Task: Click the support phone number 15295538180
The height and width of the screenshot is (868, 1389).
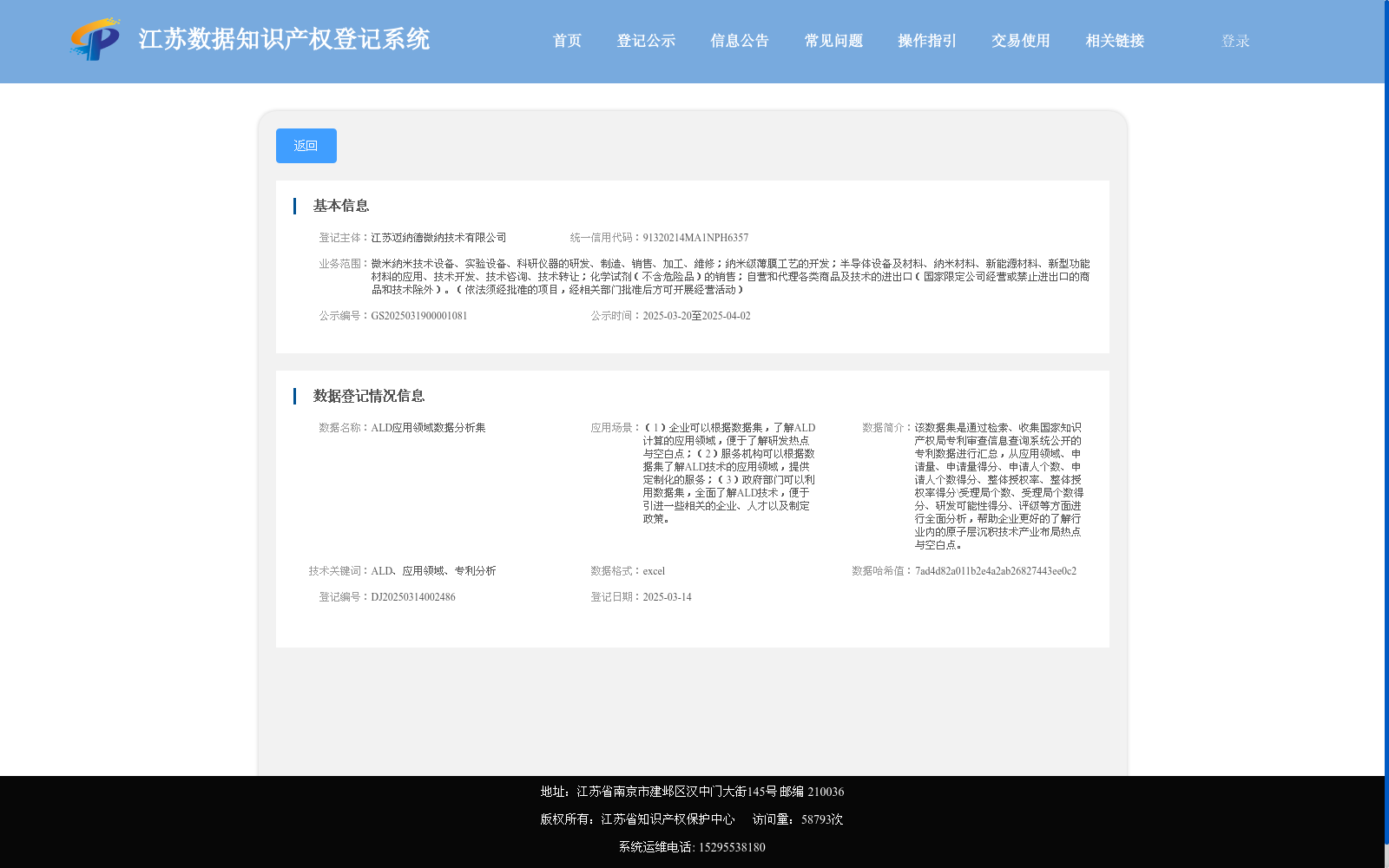Action: (x=732, y=847)
